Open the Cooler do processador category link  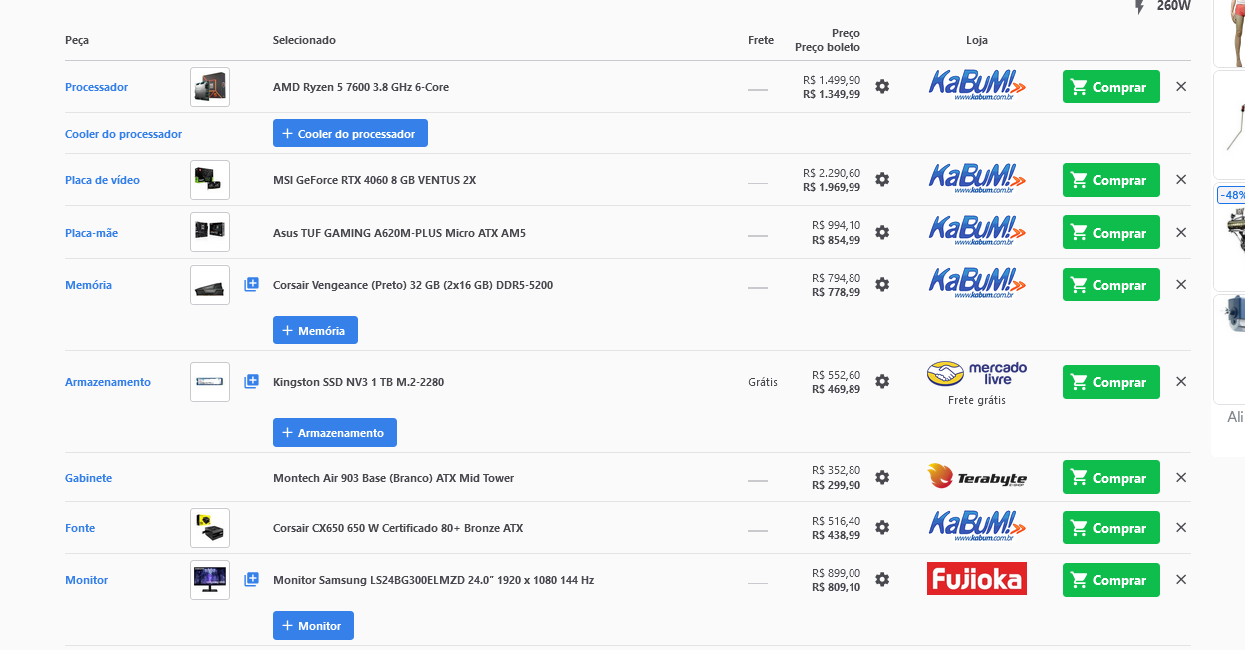point(123,134)
